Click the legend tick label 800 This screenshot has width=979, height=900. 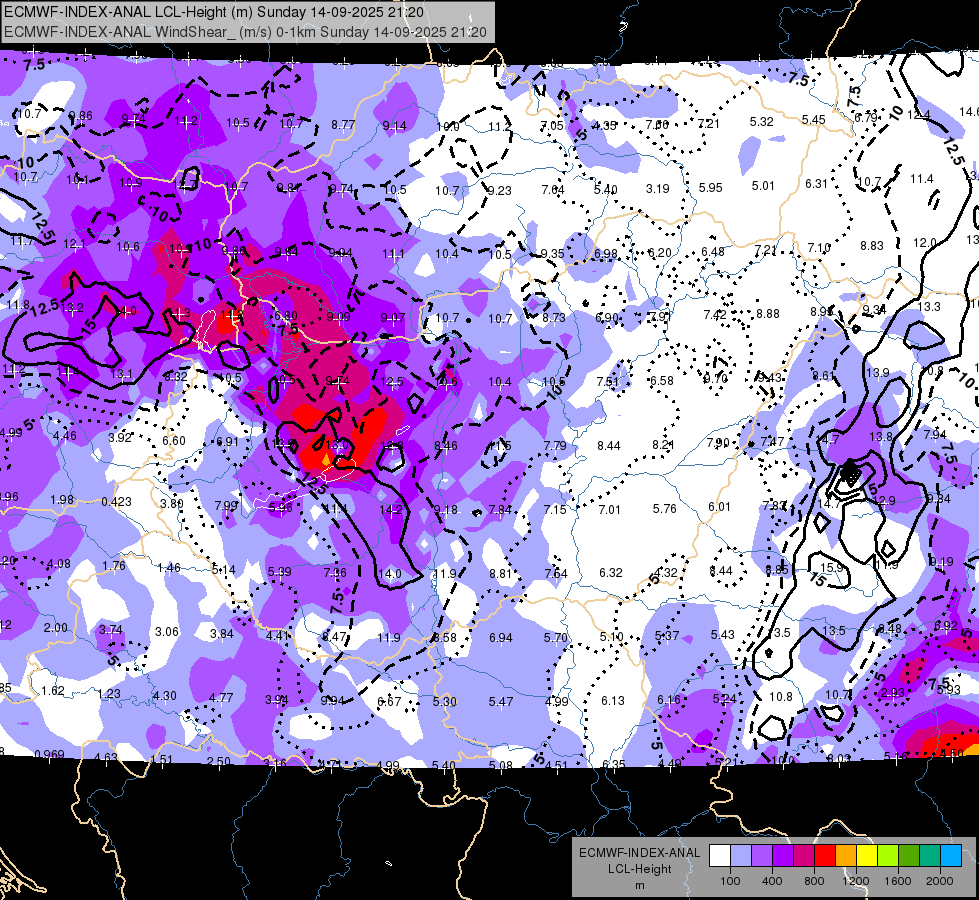click(x=814, y=881)
